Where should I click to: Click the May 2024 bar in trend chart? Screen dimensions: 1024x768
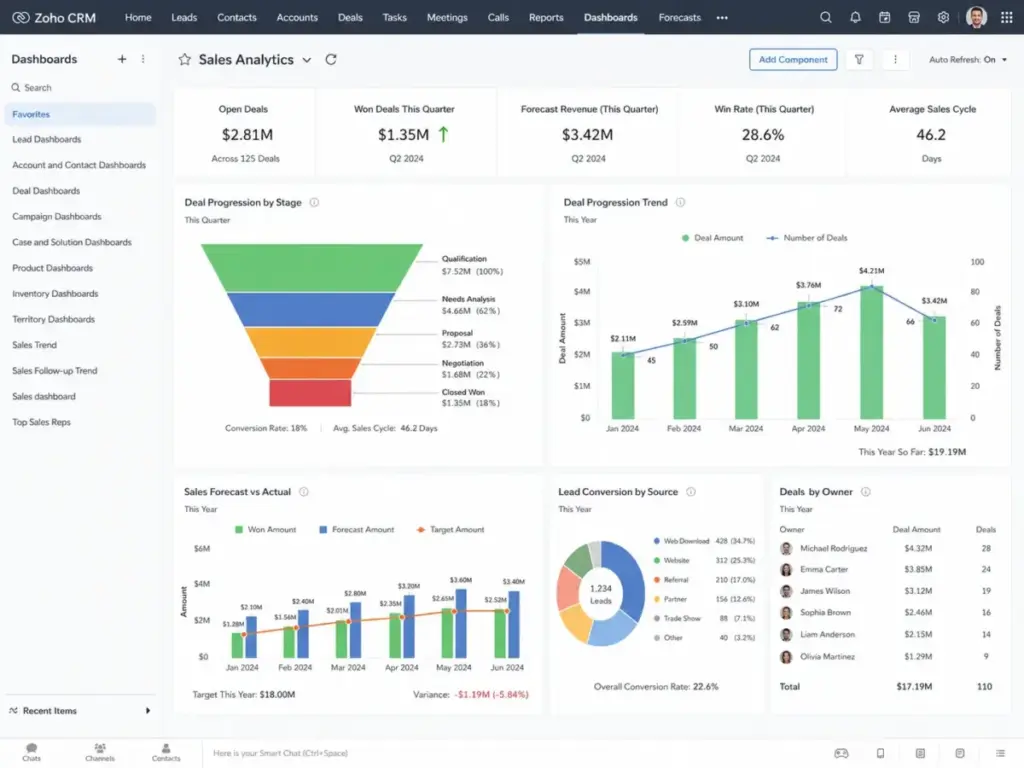[x=871, y=353]
